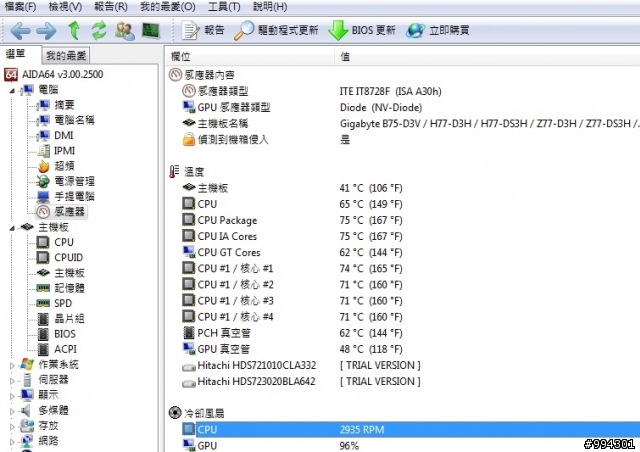Click the BIOS chip icon in tree
Viewport: 640px width, 452px height.
[43, 334]
